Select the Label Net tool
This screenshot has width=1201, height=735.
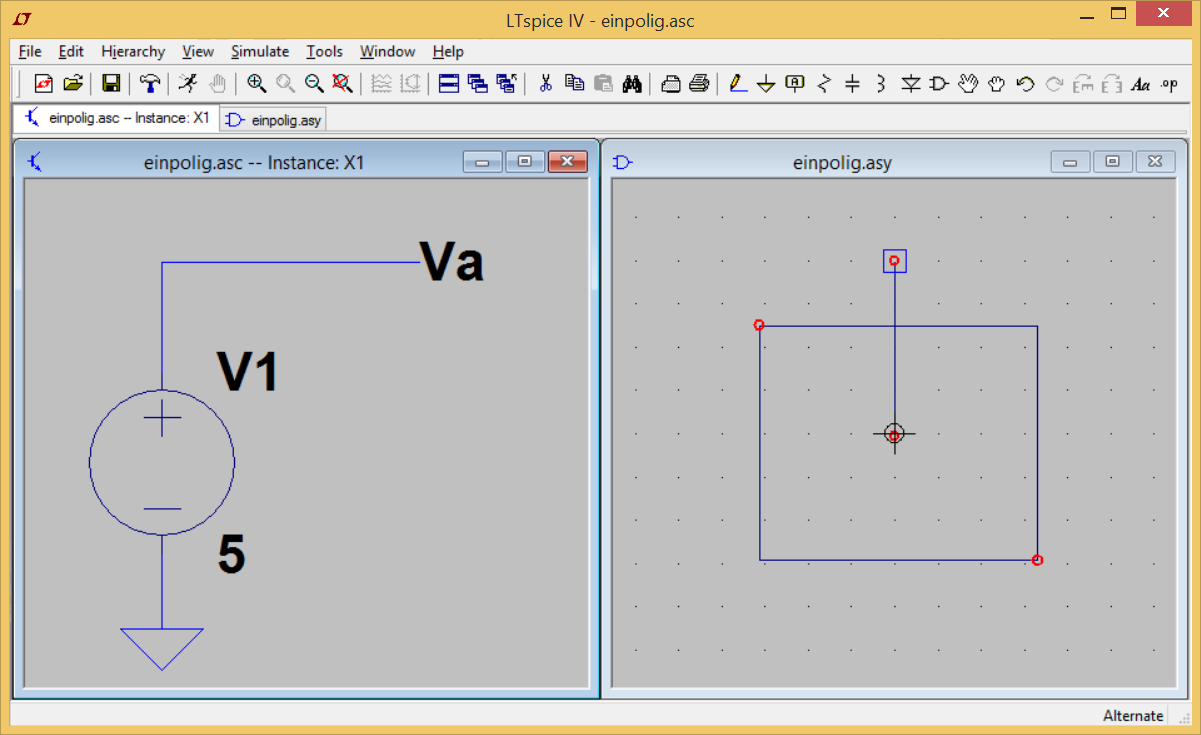point(795,84)
